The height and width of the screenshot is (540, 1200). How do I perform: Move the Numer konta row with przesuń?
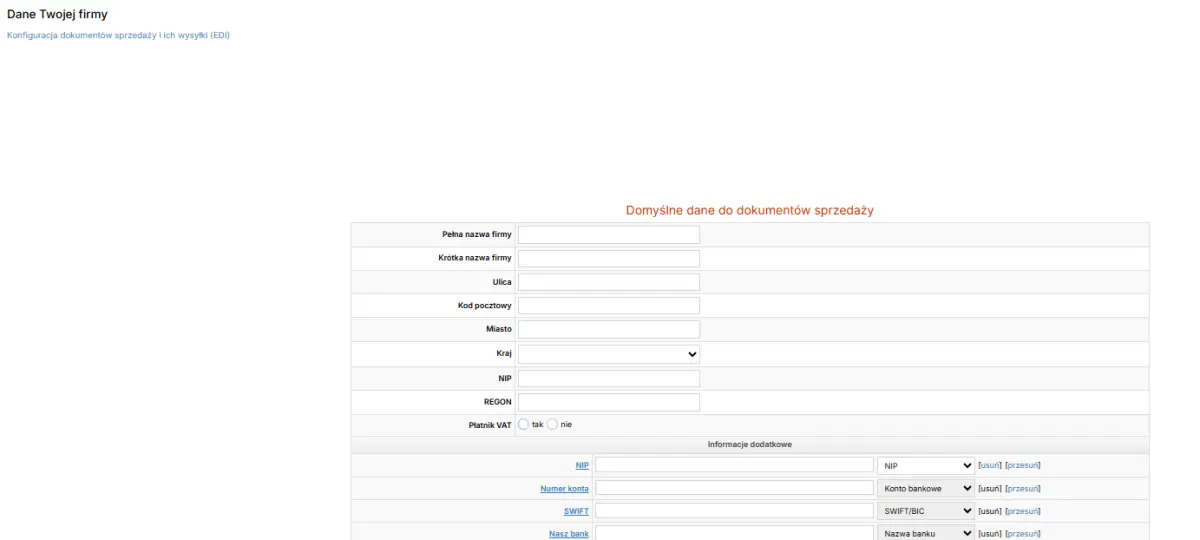click(x=1022, y=488)
